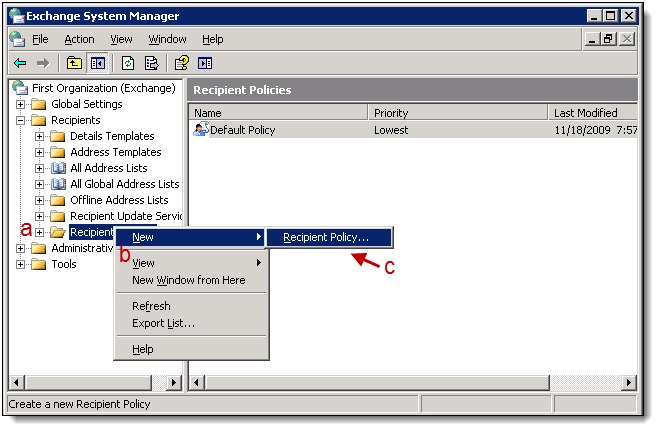The height and width of the screenshot is (433, 661).
Task: Select the Tools tree item
Action: point(64,264)
